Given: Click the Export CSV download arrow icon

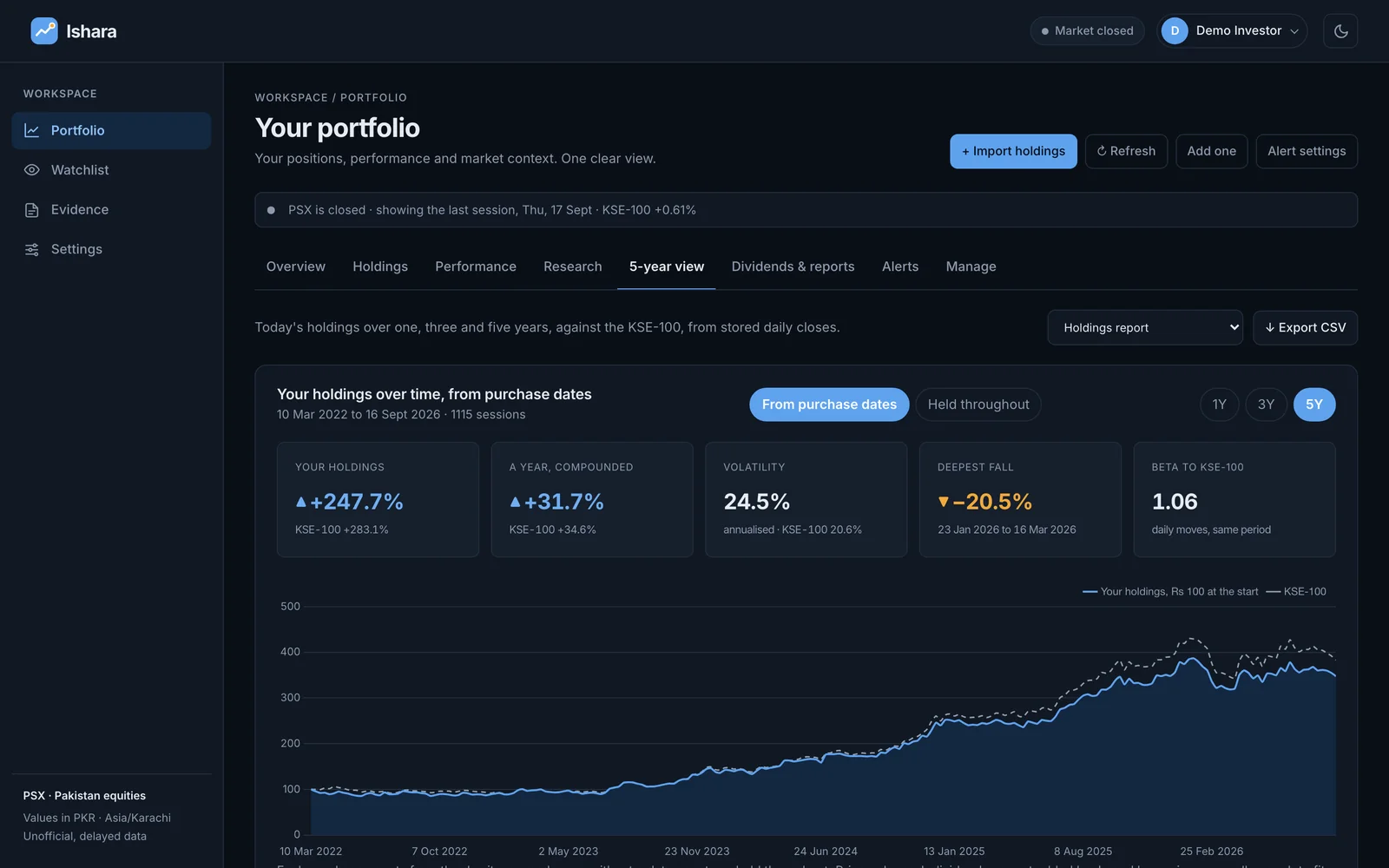Looking at the screenshot, I should [x=1270, y=328].
